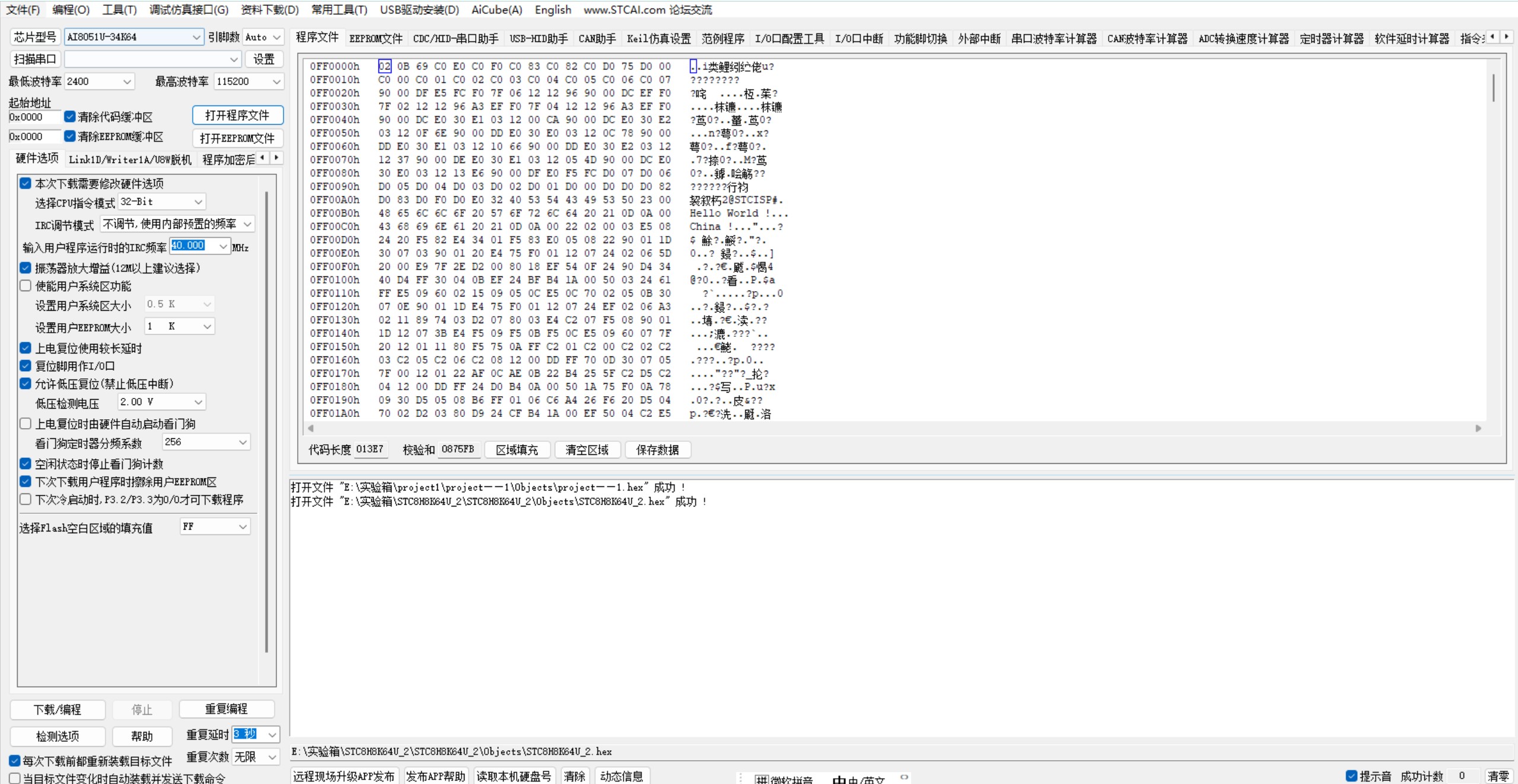
Task: Open the 最高波特率 115200 dropdown
Action: [x=276, y=82]
